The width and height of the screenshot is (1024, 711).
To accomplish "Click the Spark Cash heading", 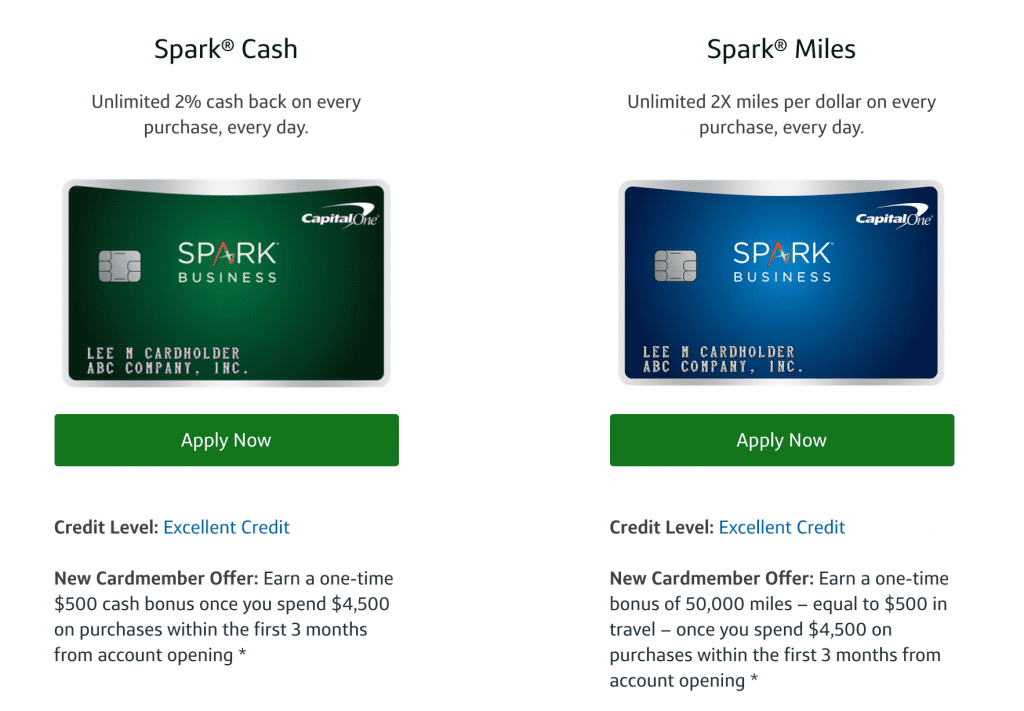I will [226, 49].
